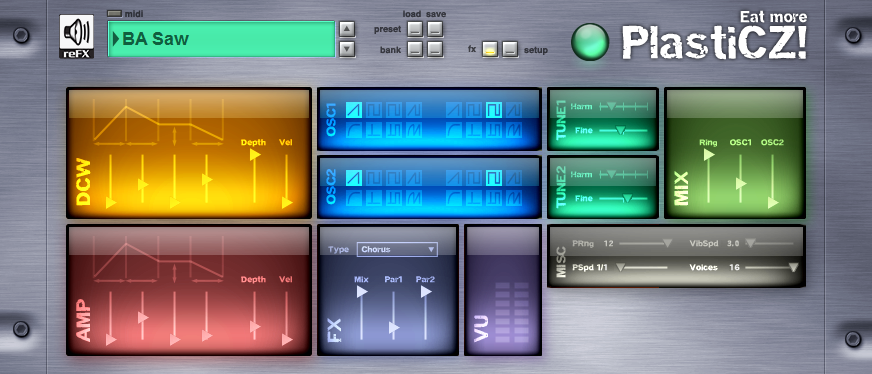This screenshot has width=872, height=374.
Task: Click the MIX Ring slider handle
Action: [x=709, y=155]
